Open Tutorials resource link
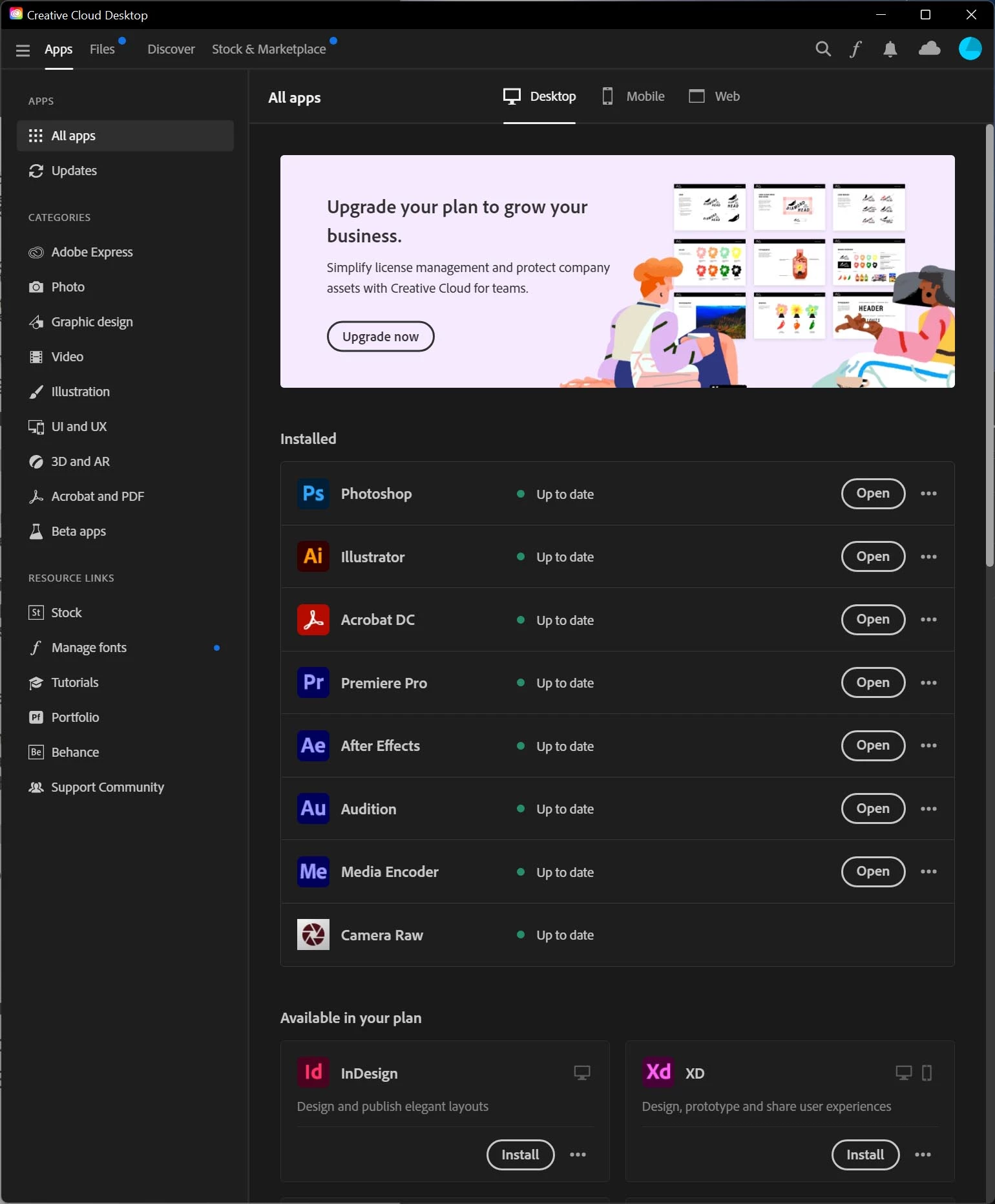Viewport: 995px width, 1204px height. [125, 682]
